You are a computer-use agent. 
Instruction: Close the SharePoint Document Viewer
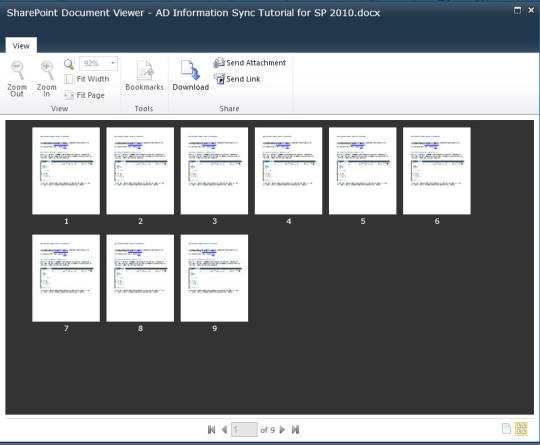(x=531, y=10)
